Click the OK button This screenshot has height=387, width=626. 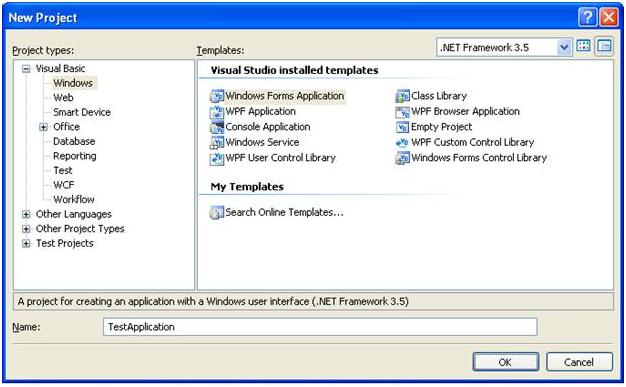tap(505, 362)
